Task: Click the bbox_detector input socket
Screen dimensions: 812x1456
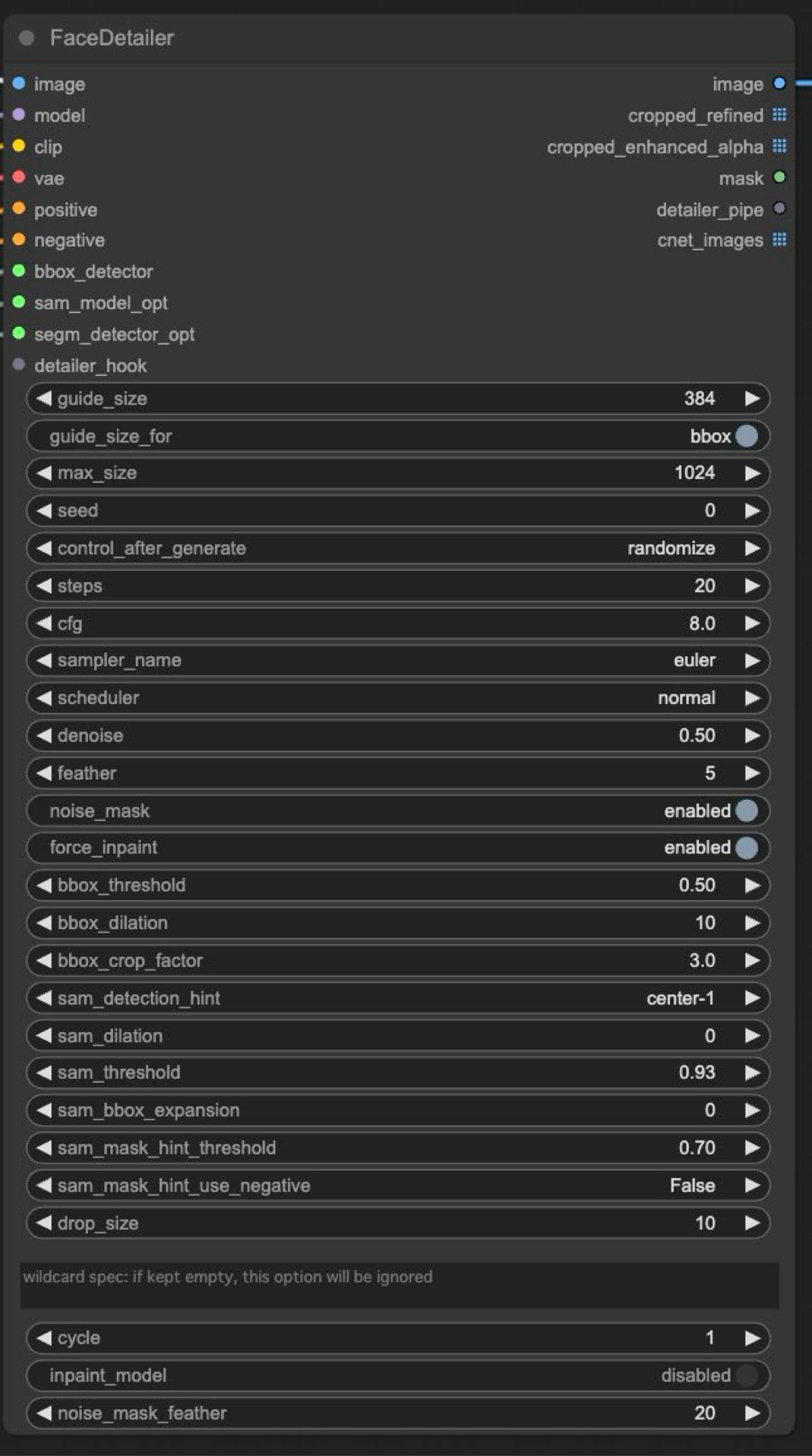Action: click(18, 271)
